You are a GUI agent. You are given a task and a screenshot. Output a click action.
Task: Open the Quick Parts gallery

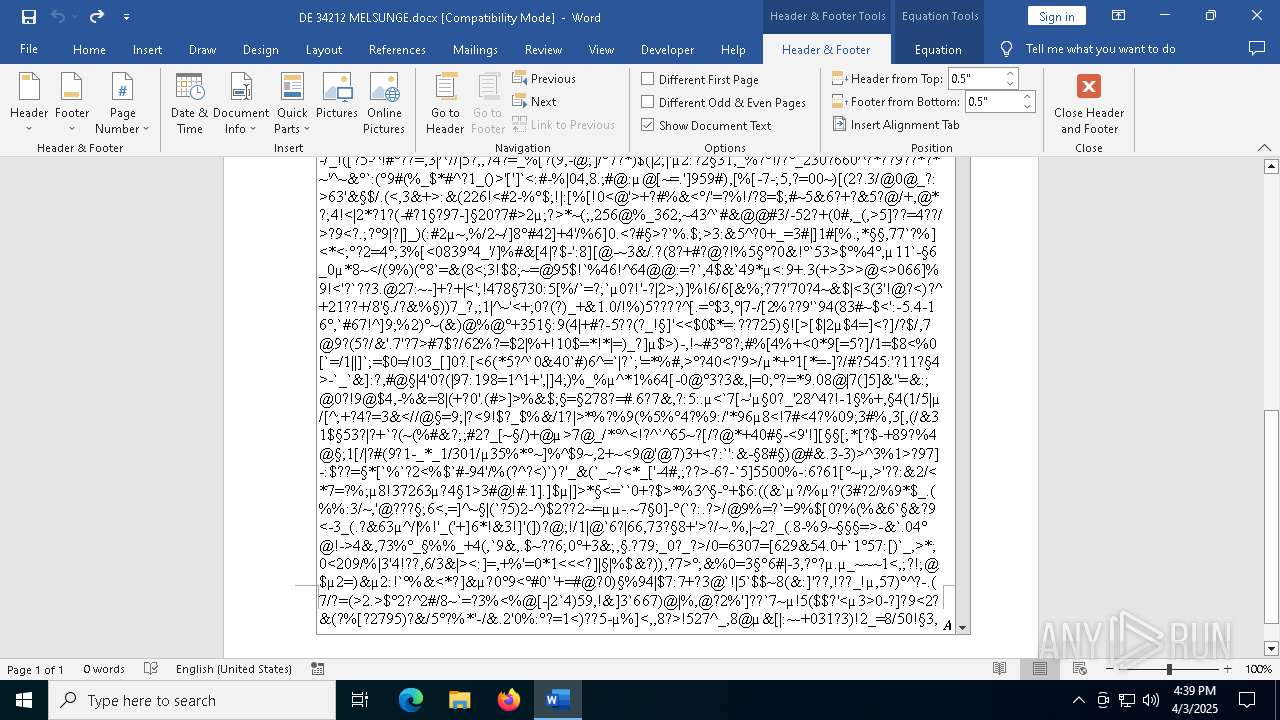pyautogui.click(x=292, y=103)
